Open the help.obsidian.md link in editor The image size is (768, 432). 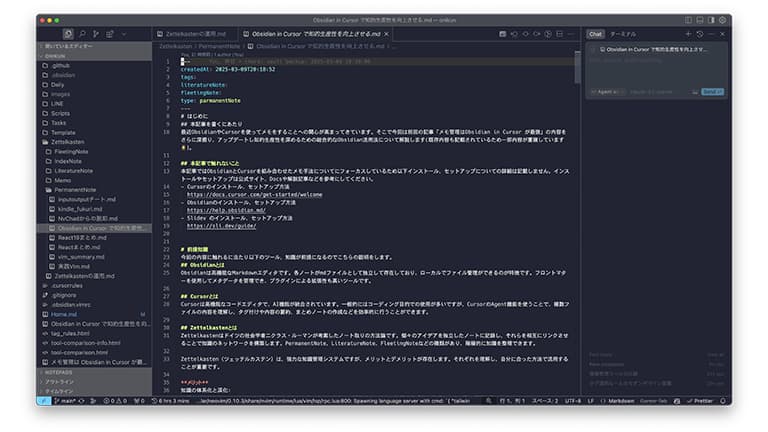click(226, 210)
